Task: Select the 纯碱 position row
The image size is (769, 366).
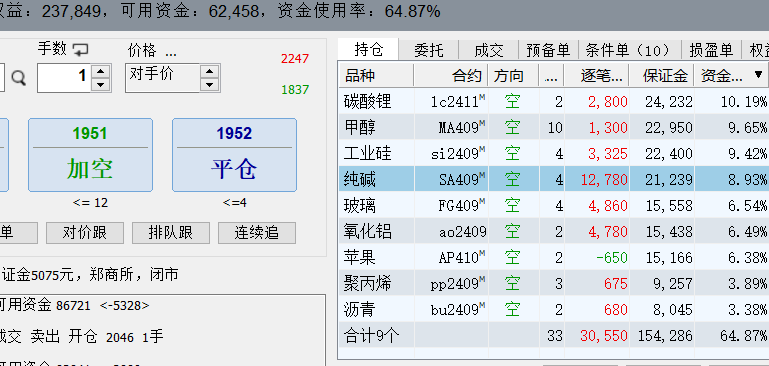Action: [x=554, y=179]
